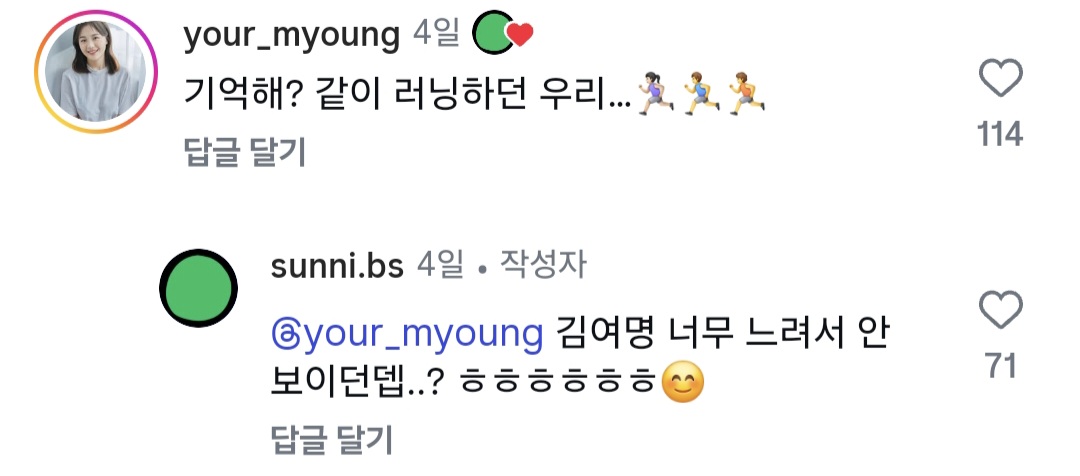Click 답글 달기 under your_myoung comment

245,152
